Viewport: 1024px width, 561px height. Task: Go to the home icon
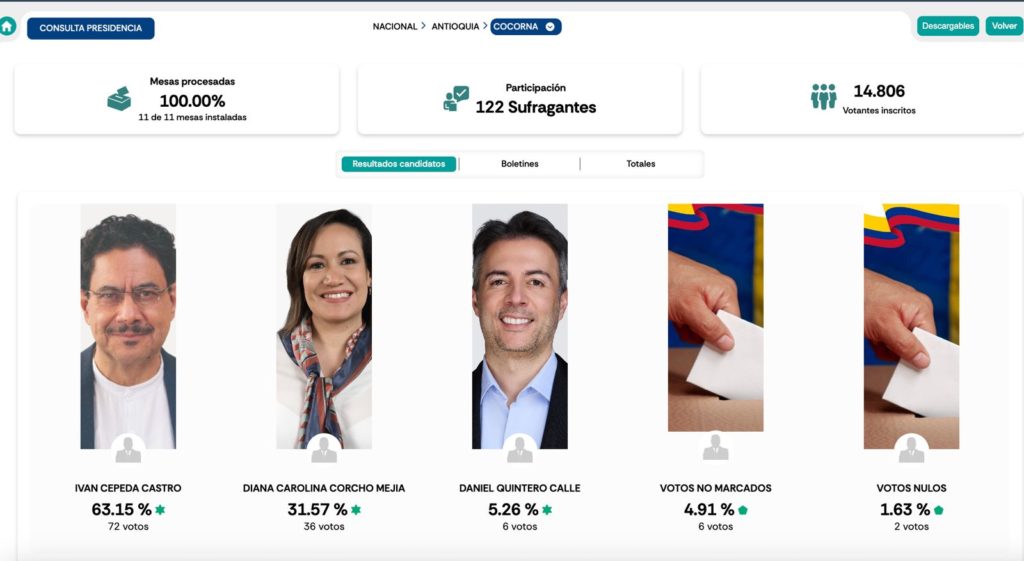click(x=7, y=27)
